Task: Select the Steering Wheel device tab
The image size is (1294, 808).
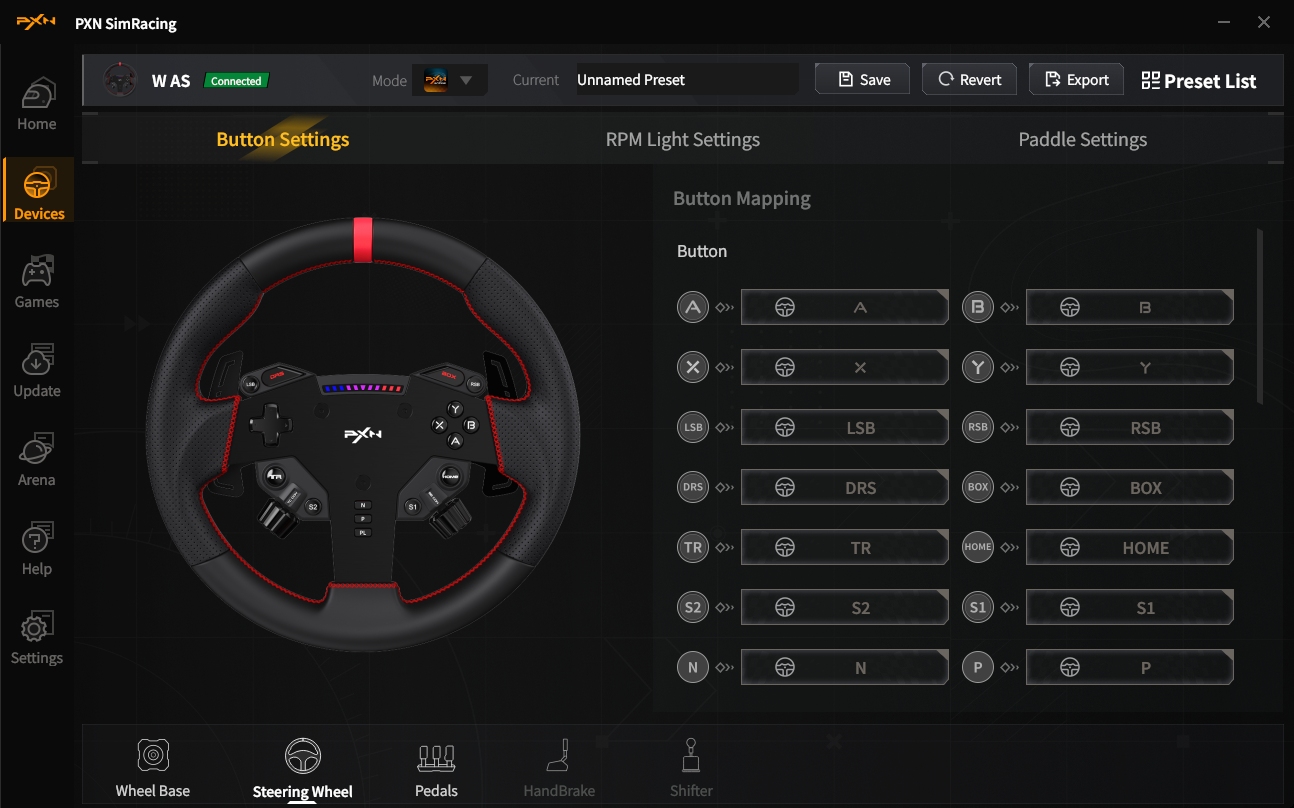Action: (302, 768)
